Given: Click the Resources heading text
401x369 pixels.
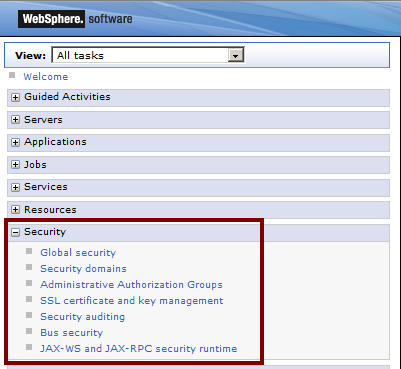Looking at the screenshot, I should pos(50,210).
